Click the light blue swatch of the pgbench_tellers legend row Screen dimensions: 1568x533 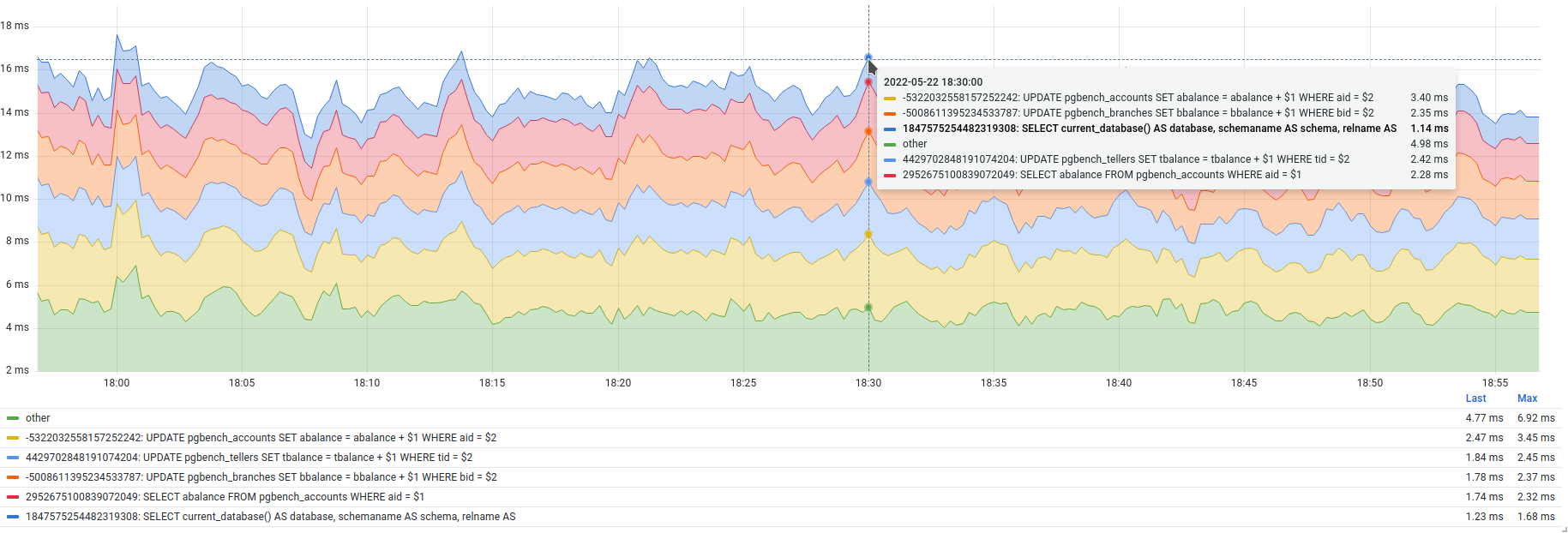[x=13, y=458]
